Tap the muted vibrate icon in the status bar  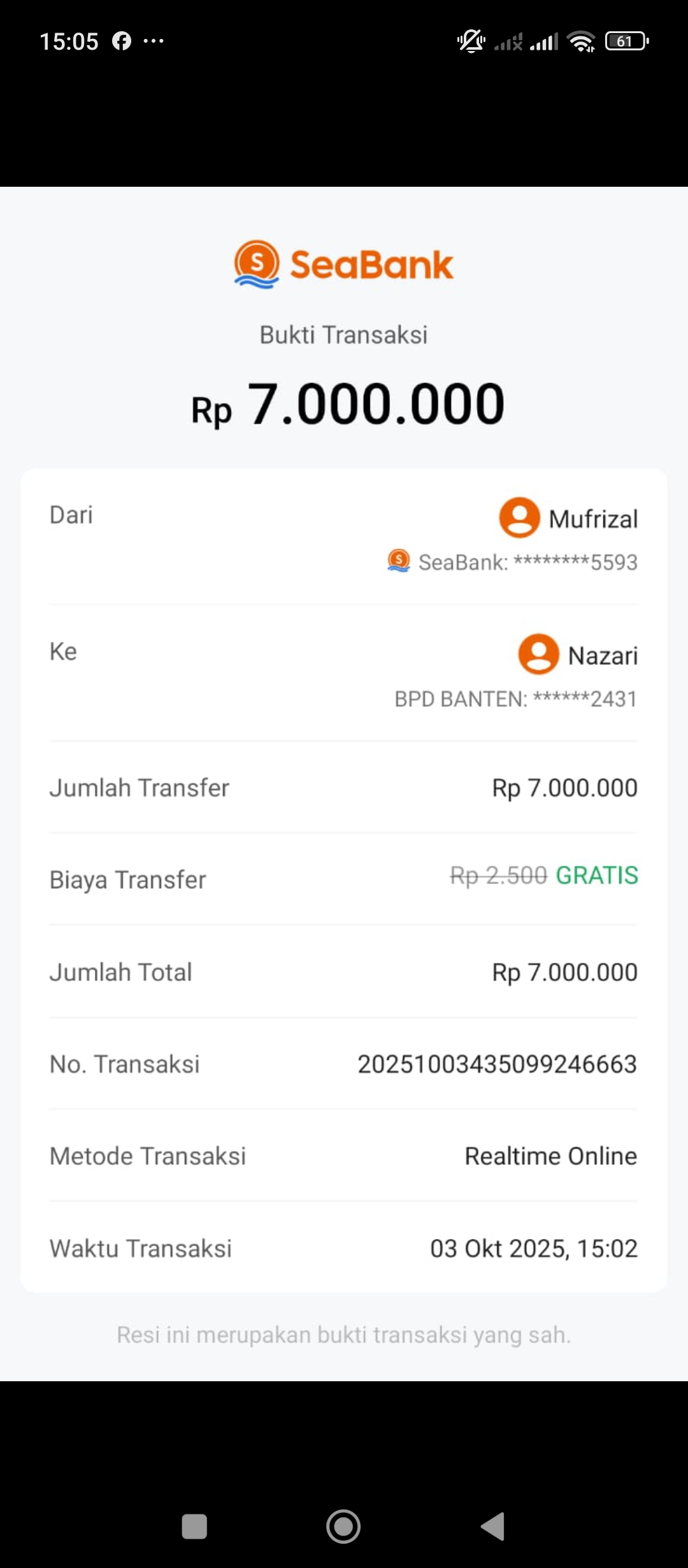(471, 41)
